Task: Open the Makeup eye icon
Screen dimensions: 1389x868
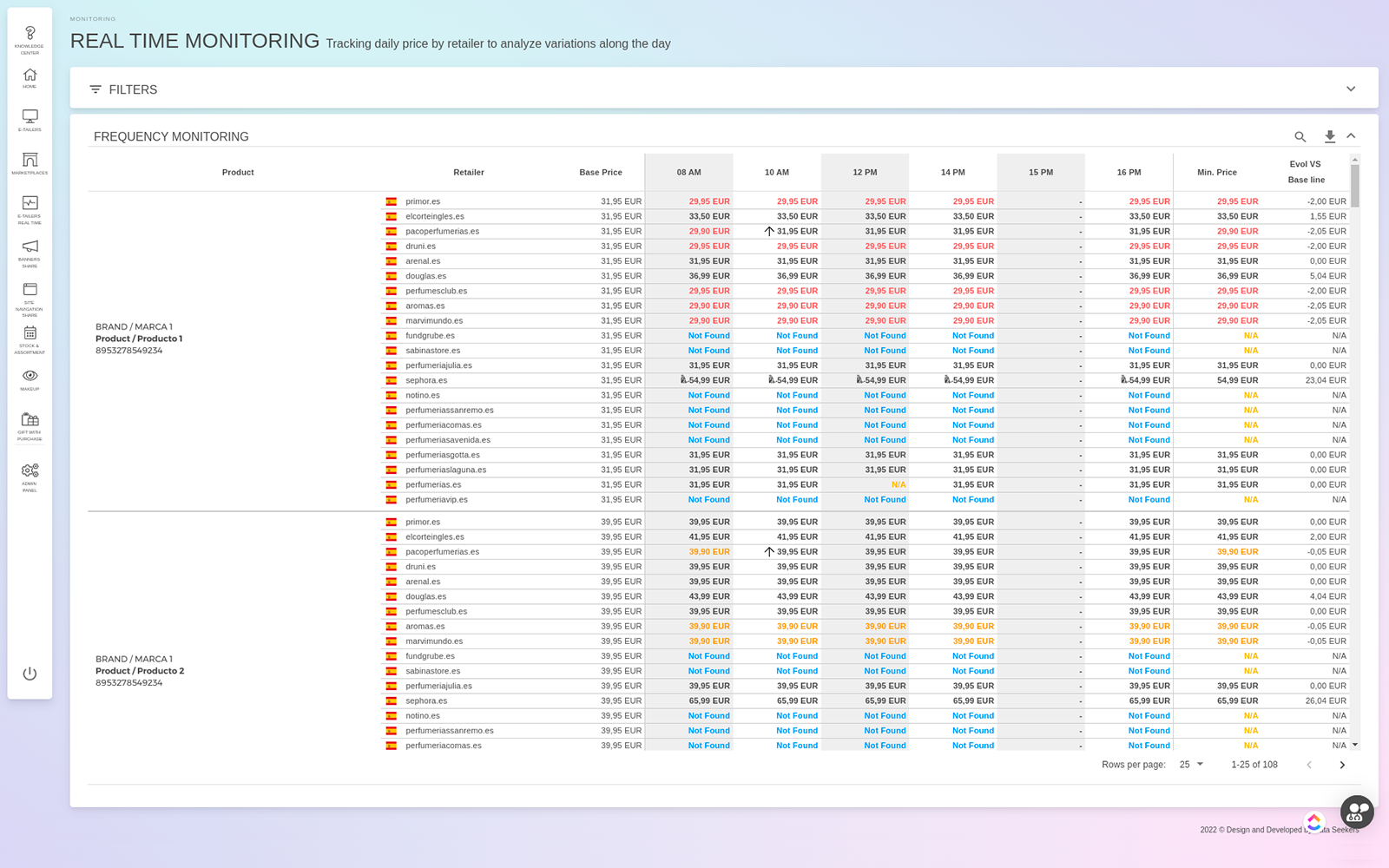Action: pyautogui.click(x=30, y=379)
